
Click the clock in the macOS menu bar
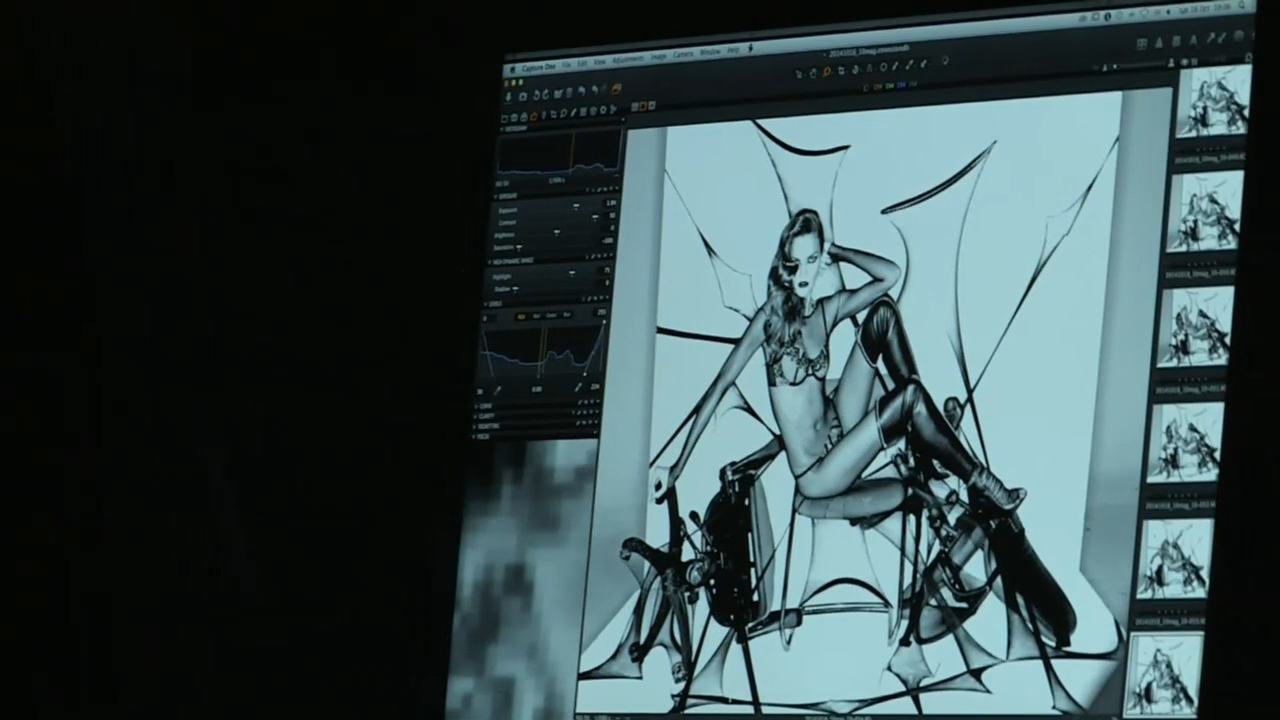coord(1205,8)
